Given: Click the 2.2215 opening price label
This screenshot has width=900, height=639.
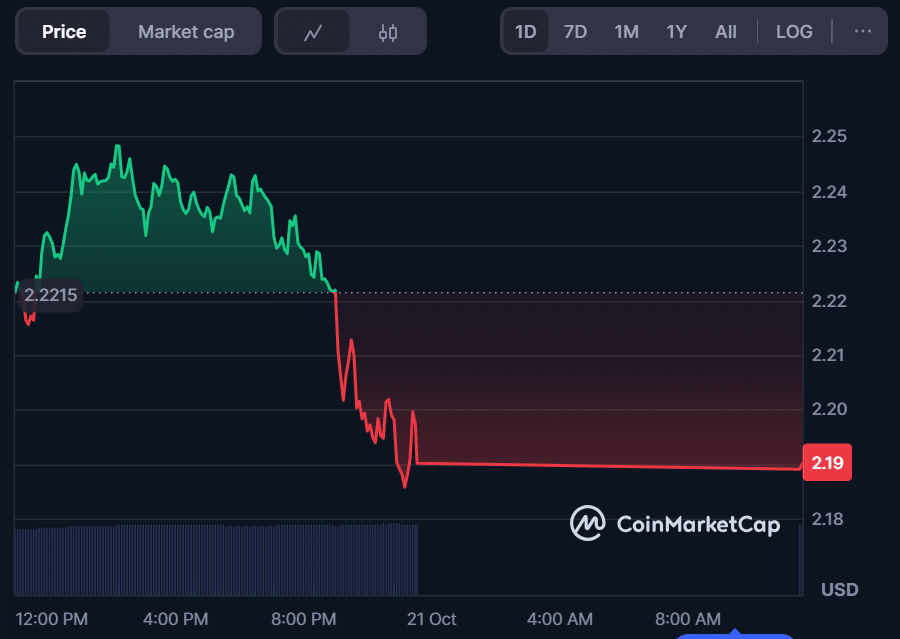Looking at the screenshot, I should (x=50, y=295).
